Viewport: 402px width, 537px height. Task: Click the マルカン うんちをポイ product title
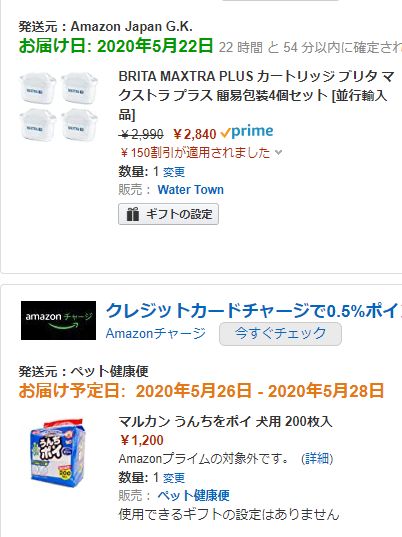225,422
